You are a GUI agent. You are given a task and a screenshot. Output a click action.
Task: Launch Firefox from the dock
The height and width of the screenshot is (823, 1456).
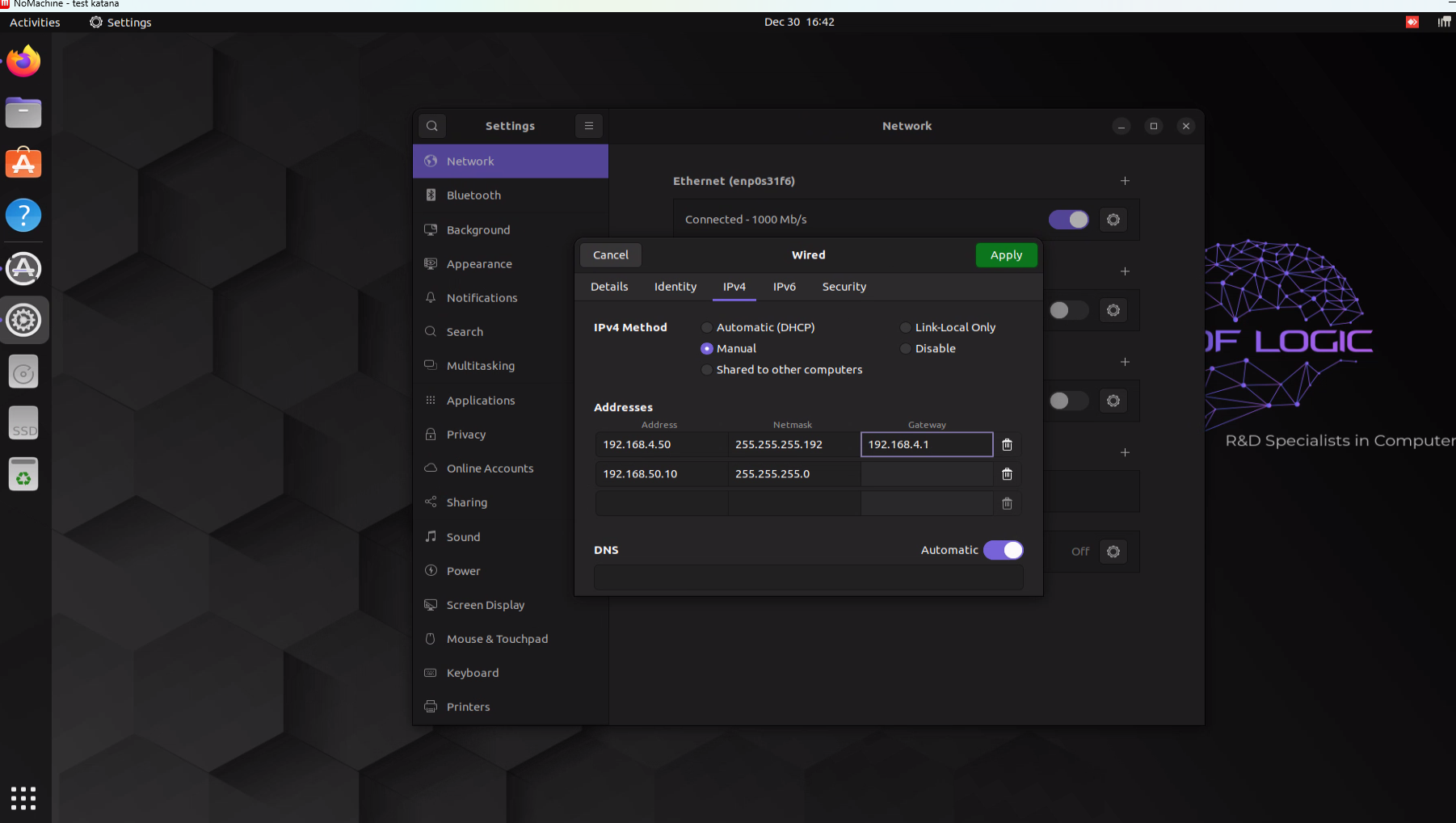pos(23,61)
